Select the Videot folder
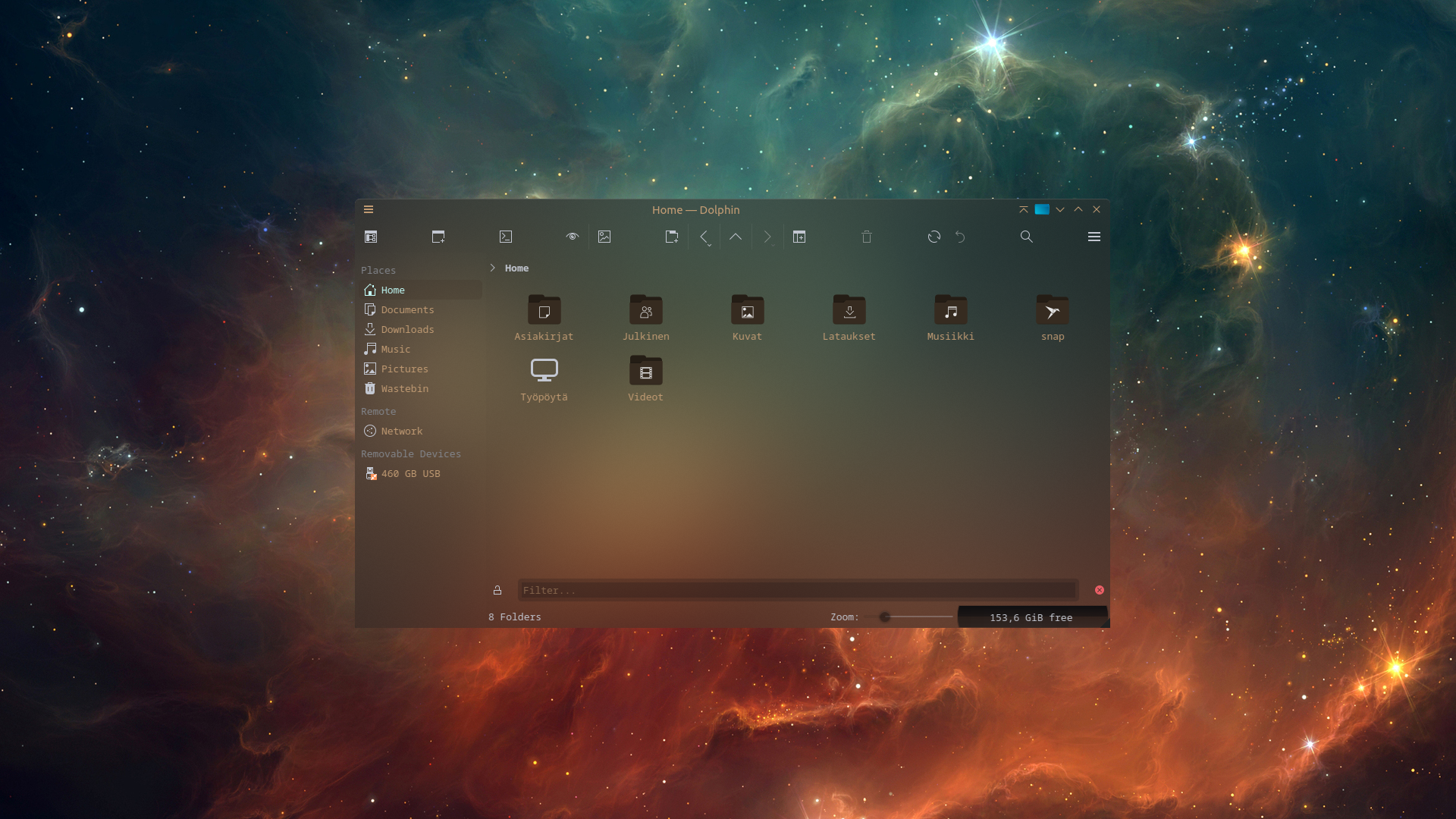Screen dimensions: 1456x819 click(x=646, y=378)
